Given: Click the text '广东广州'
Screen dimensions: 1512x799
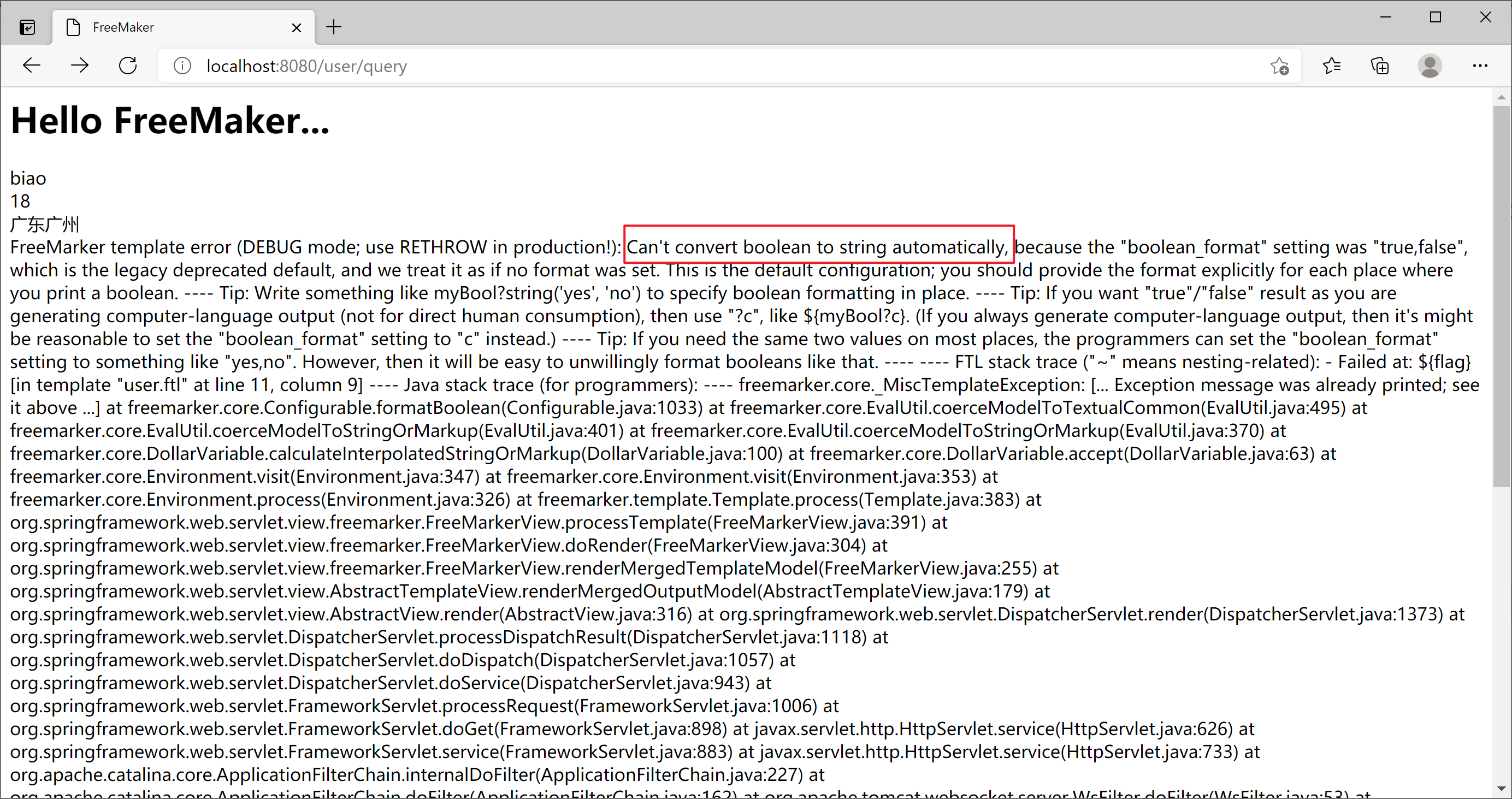Looking at the screenshot, I should 45,224.
